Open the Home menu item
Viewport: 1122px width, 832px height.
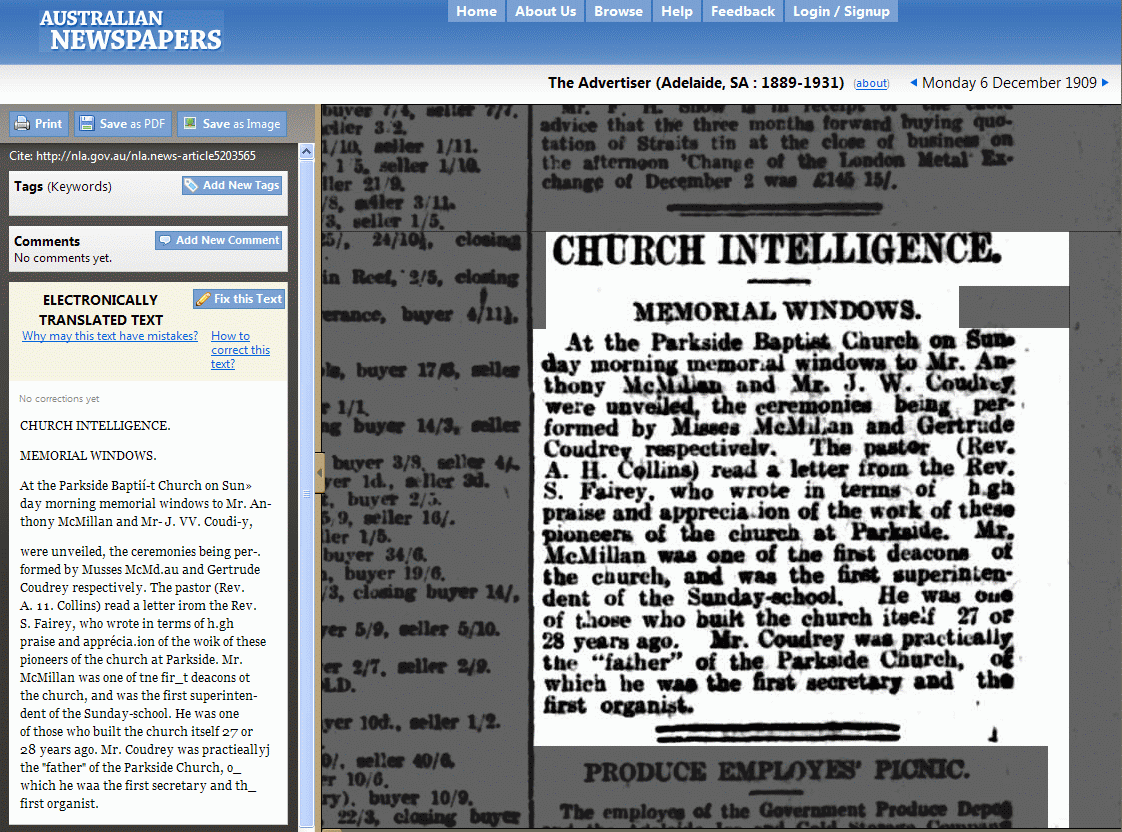coord(477,11)
